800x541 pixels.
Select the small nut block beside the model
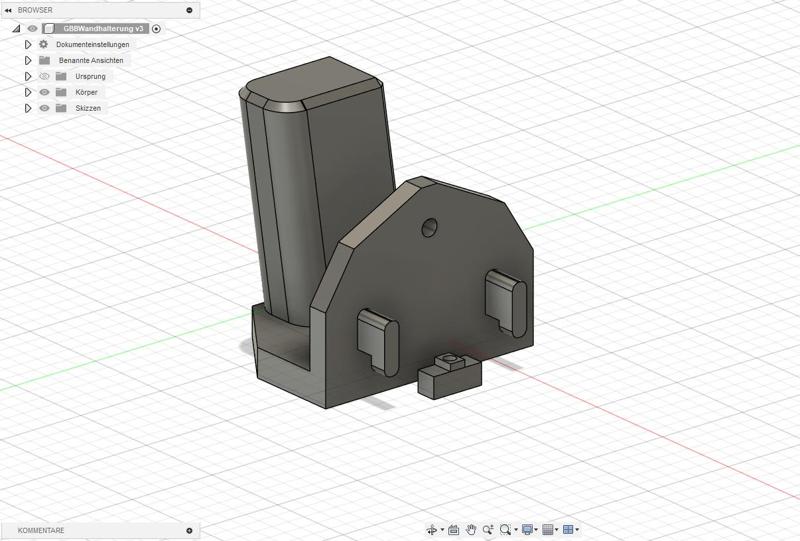click(x=449, y=378)
